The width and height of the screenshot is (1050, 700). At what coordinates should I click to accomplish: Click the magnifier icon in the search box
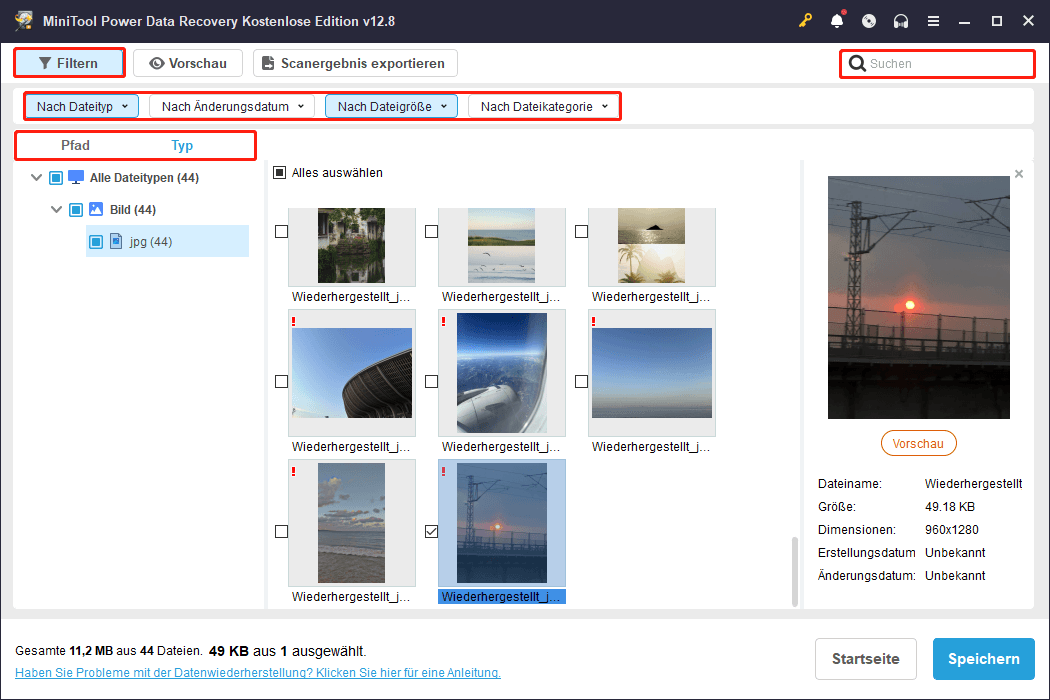858,63
